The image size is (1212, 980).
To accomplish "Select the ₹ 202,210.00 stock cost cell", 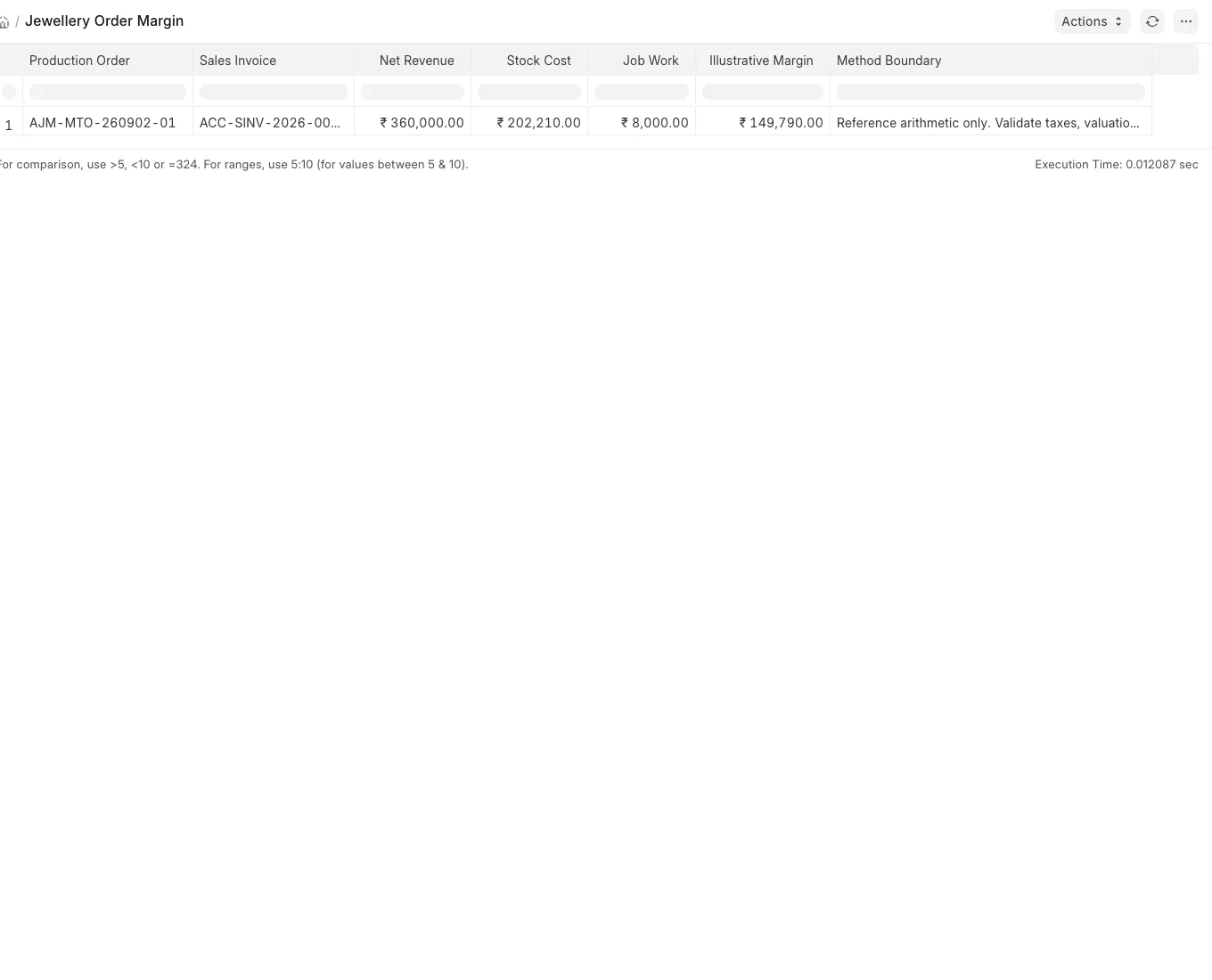I will [529, 123].
